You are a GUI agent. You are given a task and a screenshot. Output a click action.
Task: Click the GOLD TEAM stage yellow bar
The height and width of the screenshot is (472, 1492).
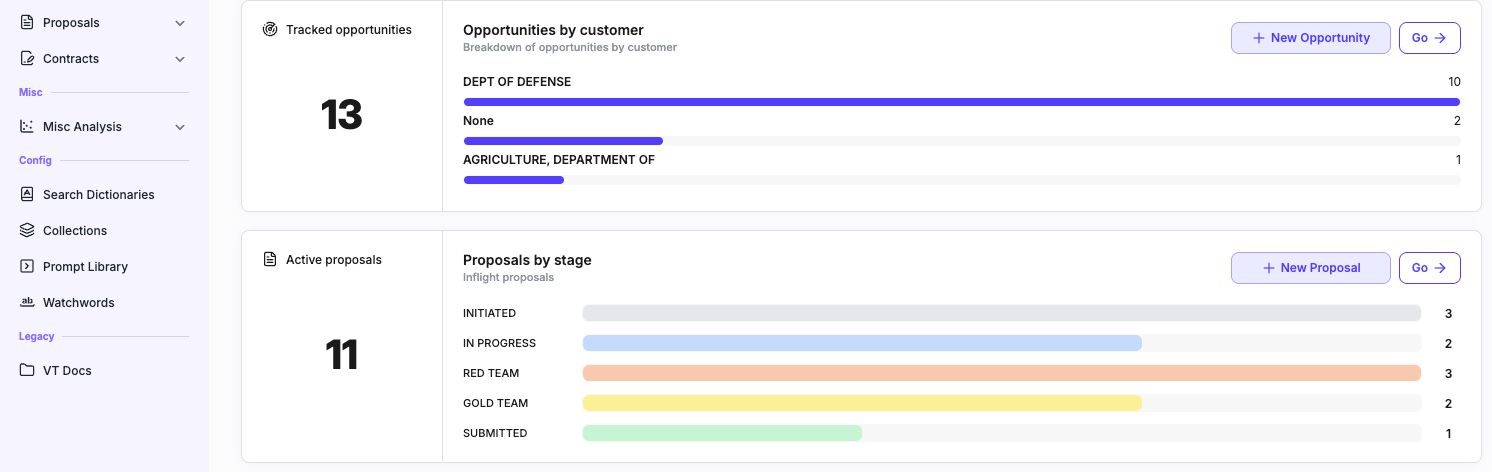862,403
